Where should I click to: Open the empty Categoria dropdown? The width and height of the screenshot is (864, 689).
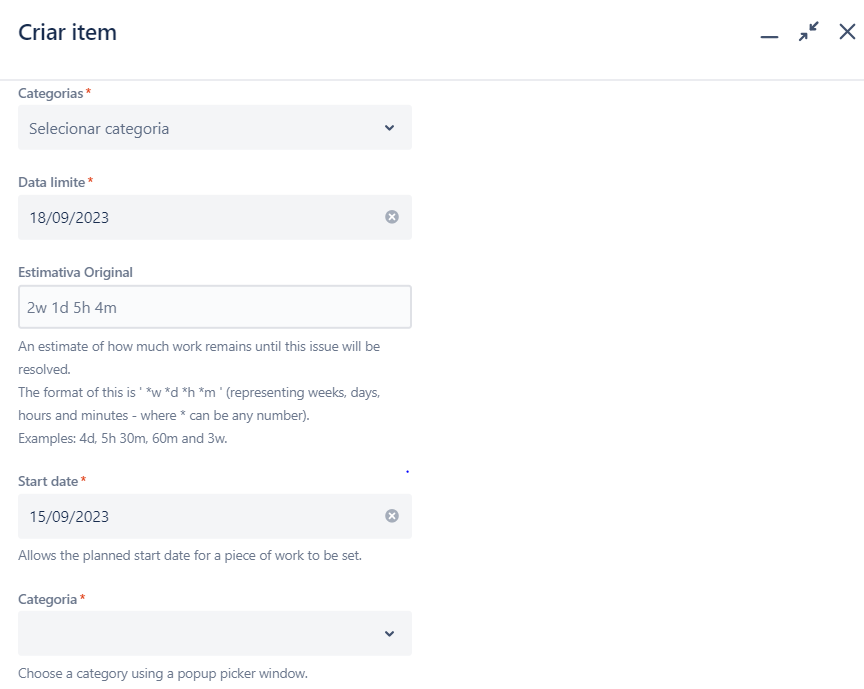click(214, 633)
